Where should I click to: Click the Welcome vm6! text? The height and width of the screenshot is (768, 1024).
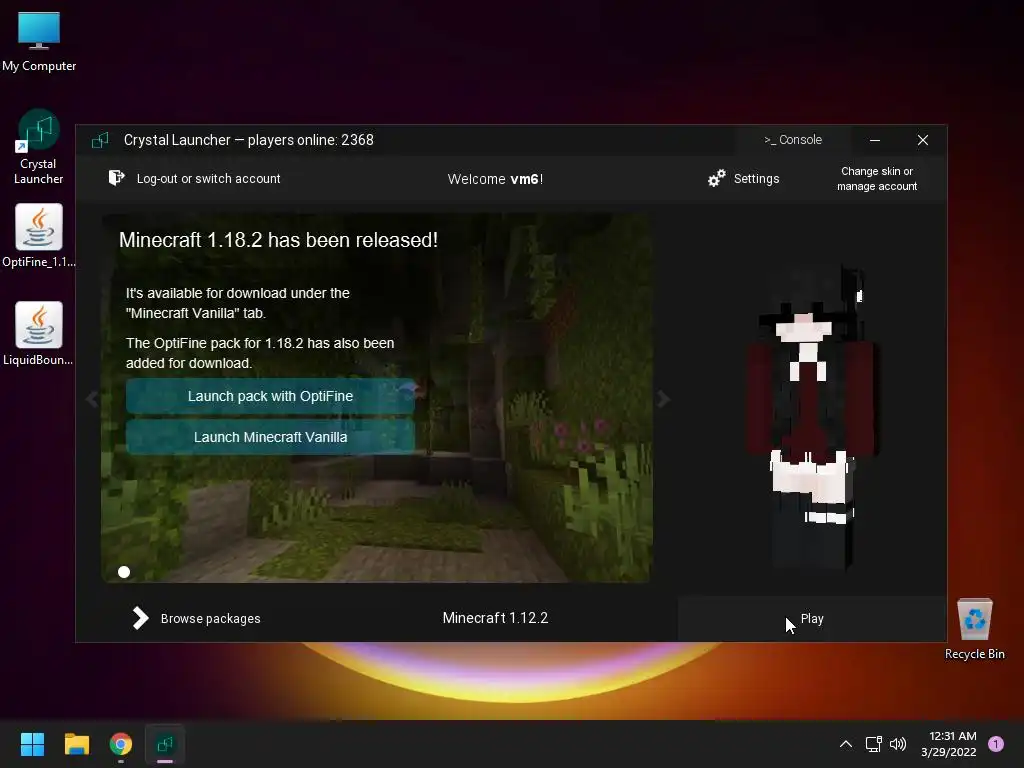495,179
